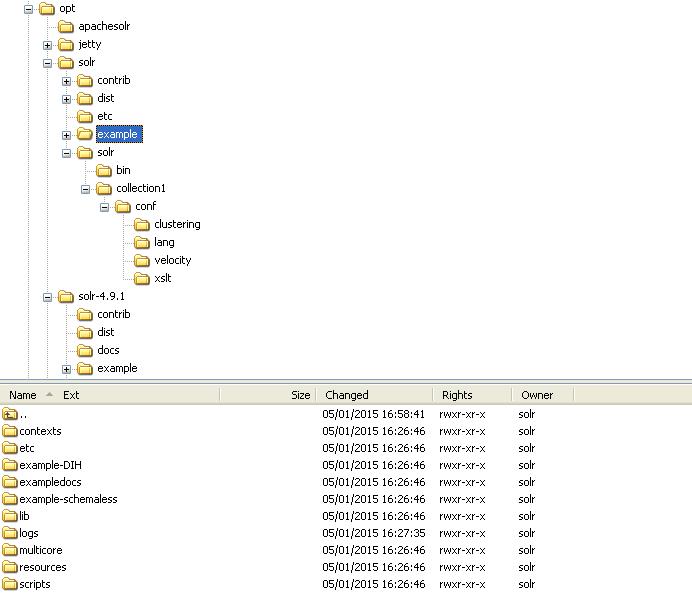Select the exampledocs folder in file list
Screen dimensions: 692x593
pos(54,482)
